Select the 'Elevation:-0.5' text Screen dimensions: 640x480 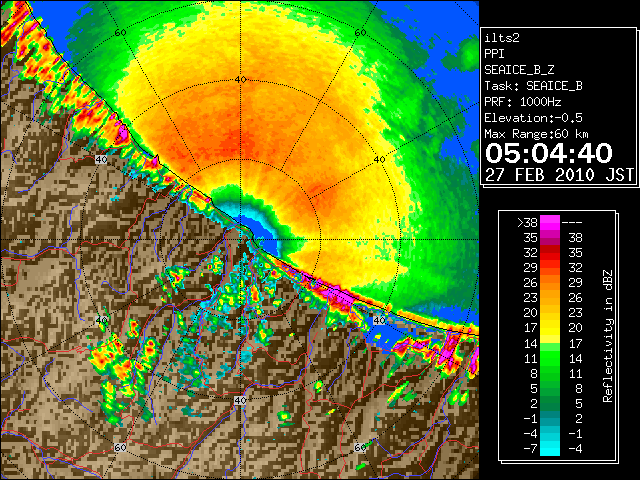click(533, 118)
